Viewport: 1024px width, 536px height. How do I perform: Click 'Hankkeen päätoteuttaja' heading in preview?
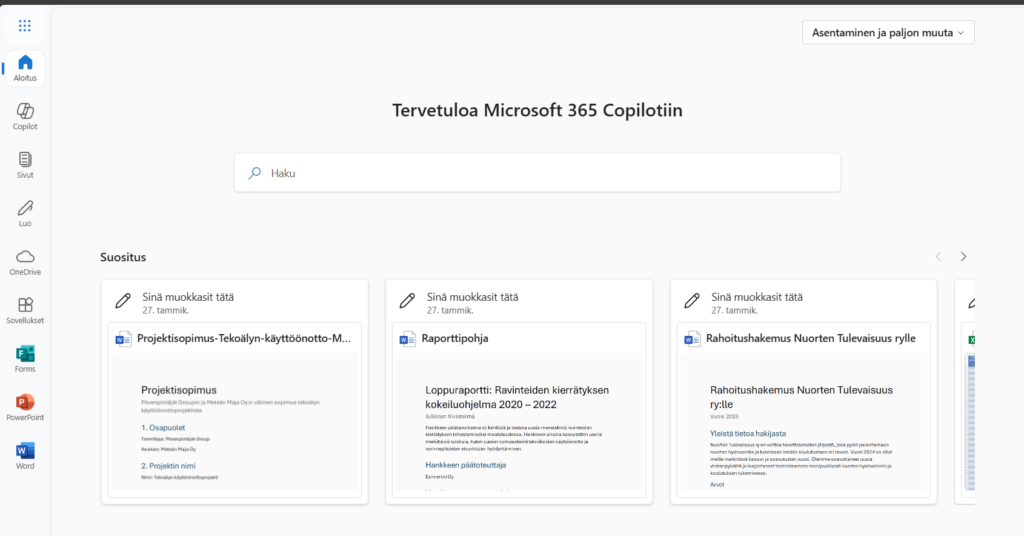tap(466, 465)
